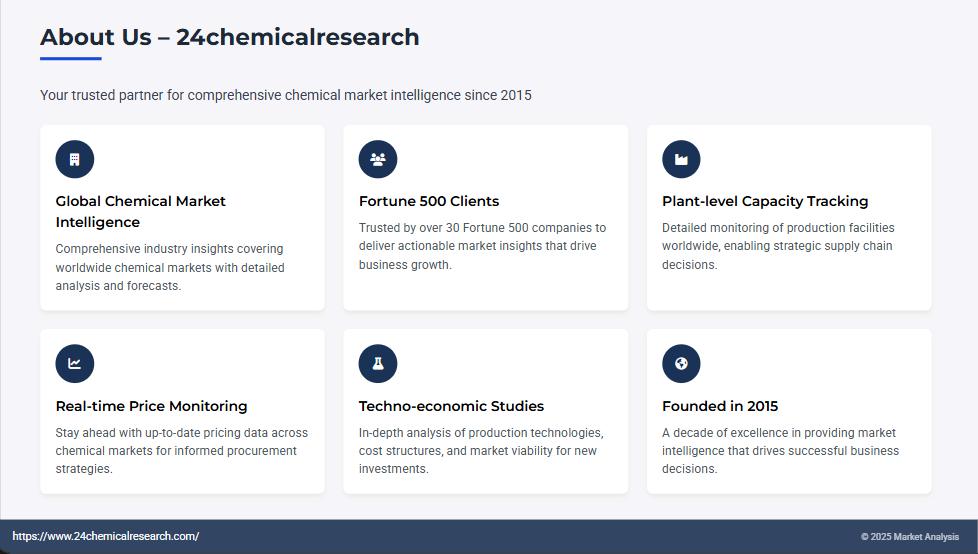Click the trusted partner tagline text
Screen dimensions: 978x554
[286, 95]
